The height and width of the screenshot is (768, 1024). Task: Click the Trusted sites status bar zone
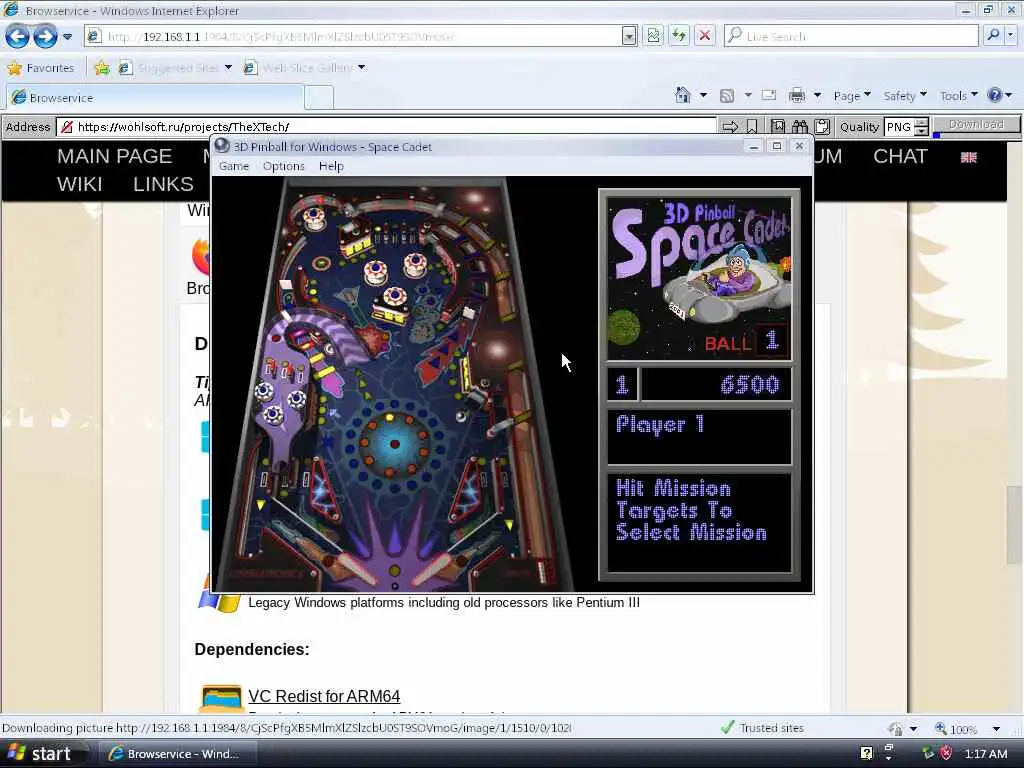point(763,728)
